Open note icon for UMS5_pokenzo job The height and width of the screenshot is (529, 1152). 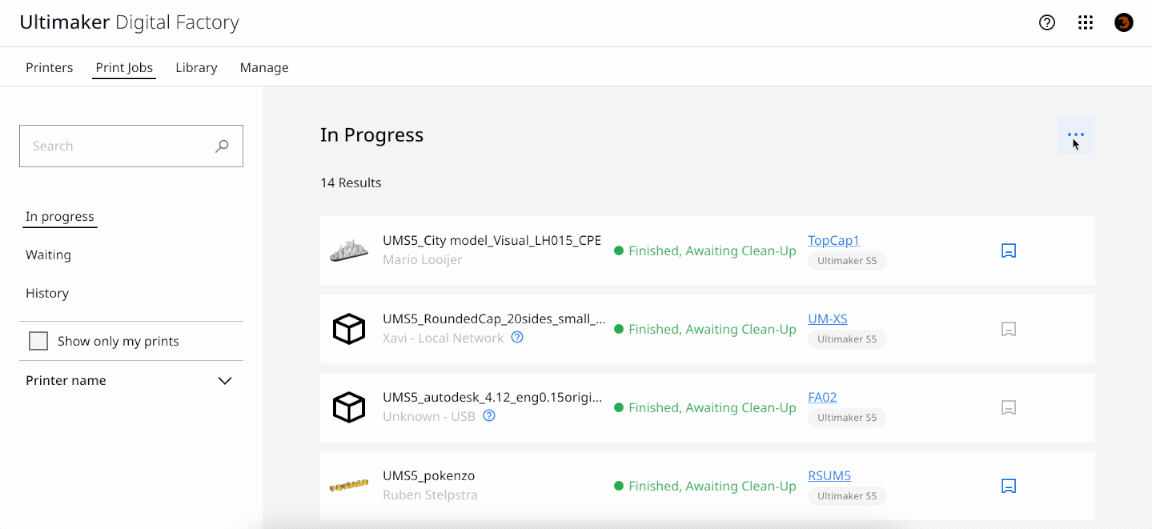[x=1009, y=486]
